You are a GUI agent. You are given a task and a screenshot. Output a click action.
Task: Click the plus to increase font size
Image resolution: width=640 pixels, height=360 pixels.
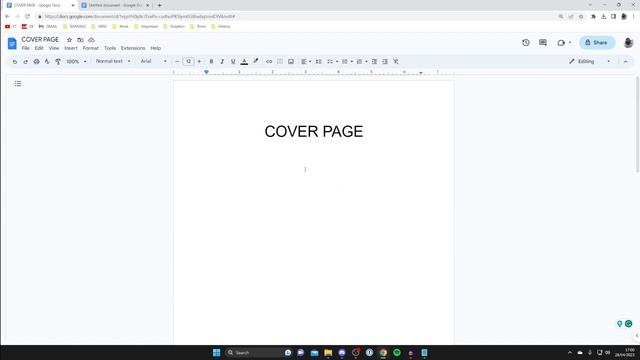click(x=199, y=62)
